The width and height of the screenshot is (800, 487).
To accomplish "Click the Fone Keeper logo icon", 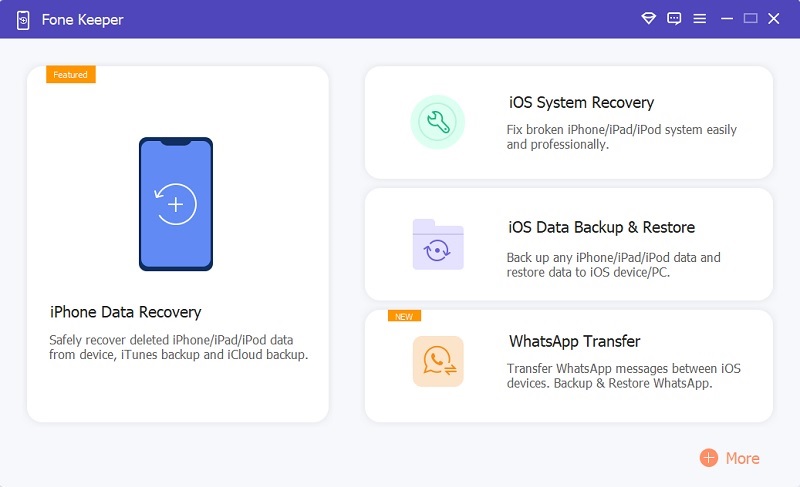I will (22, 20).
